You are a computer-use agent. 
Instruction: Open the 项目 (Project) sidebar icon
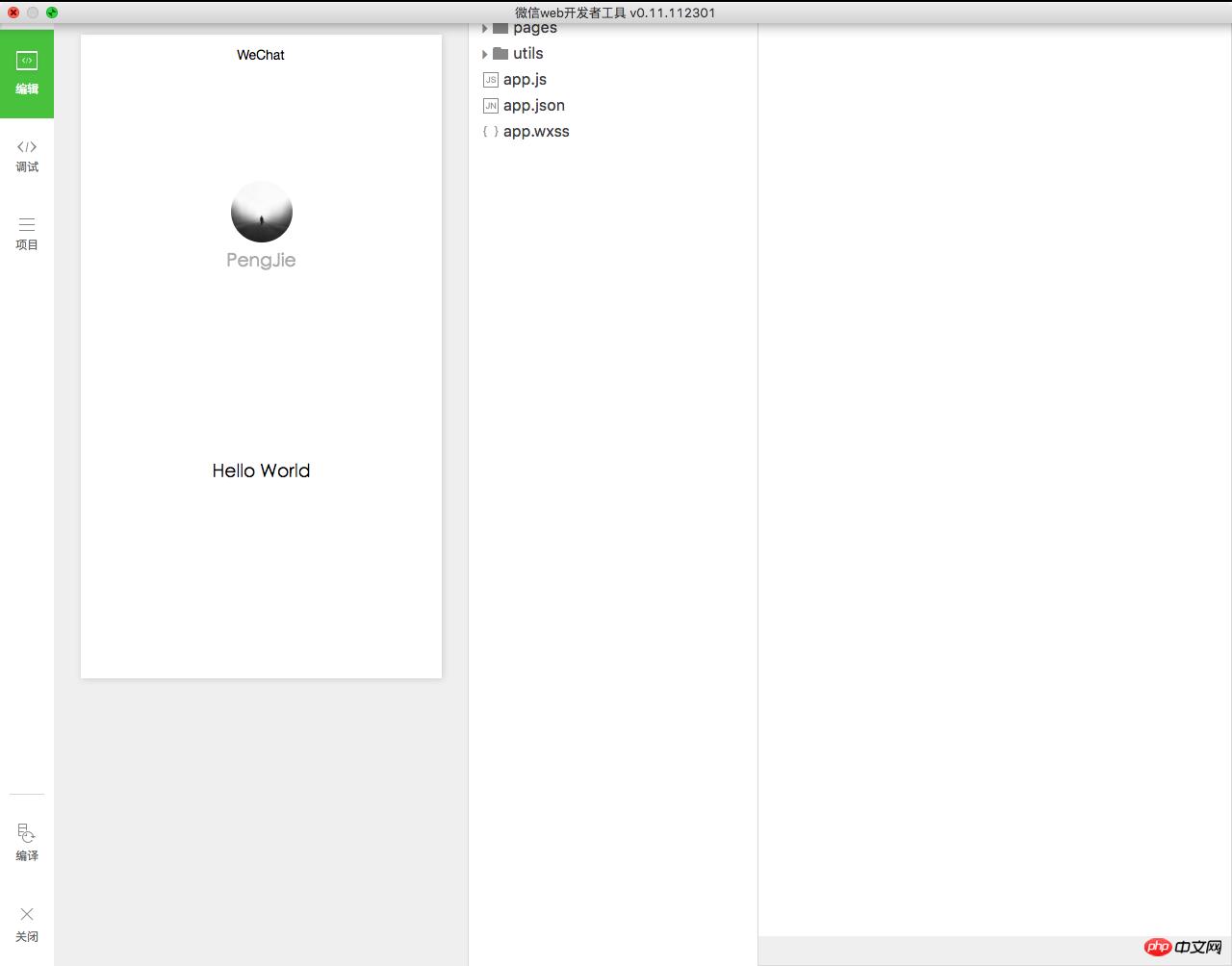[x=27, y=225]
